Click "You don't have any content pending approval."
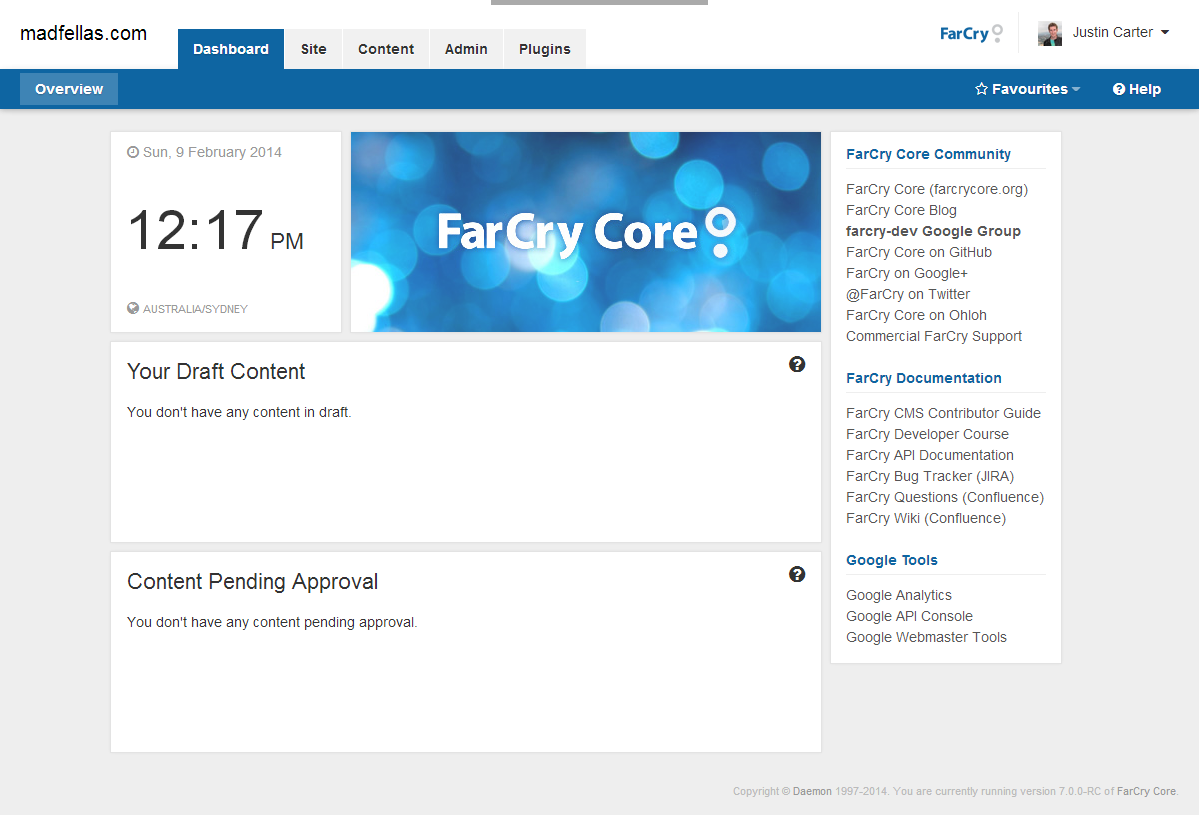The width and height of the screenshot is (1199, 815). point(272,622)
